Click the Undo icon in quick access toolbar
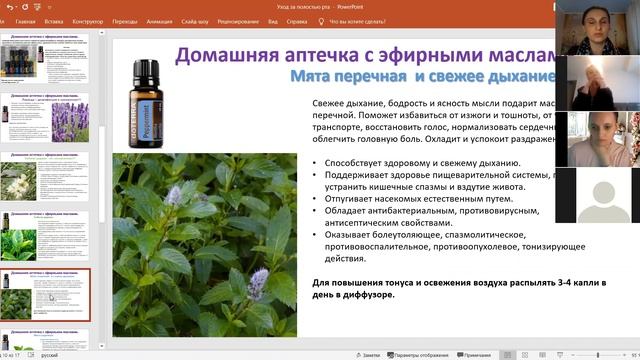Viewport: 640px width, 360px height. pos(10,7)
